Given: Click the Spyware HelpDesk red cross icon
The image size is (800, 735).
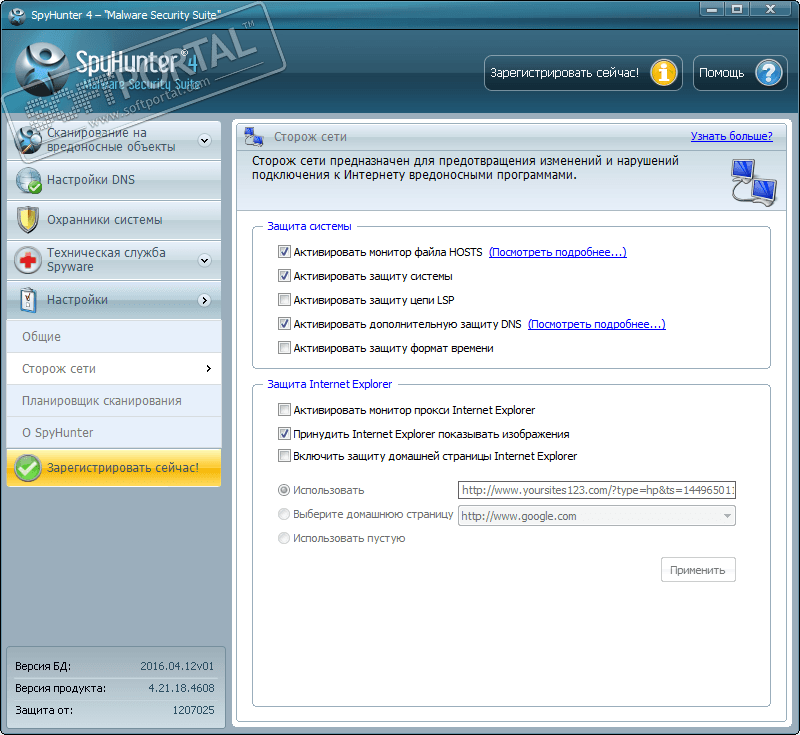Looking at the screenshot, I should click(28, 260).
